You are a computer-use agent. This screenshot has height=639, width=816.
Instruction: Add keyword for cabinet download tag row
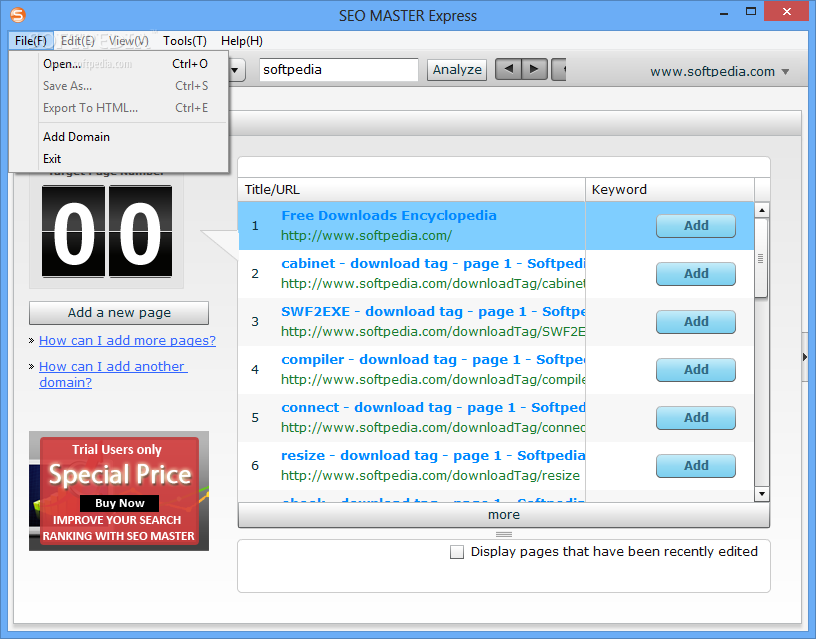pos(696,274)
